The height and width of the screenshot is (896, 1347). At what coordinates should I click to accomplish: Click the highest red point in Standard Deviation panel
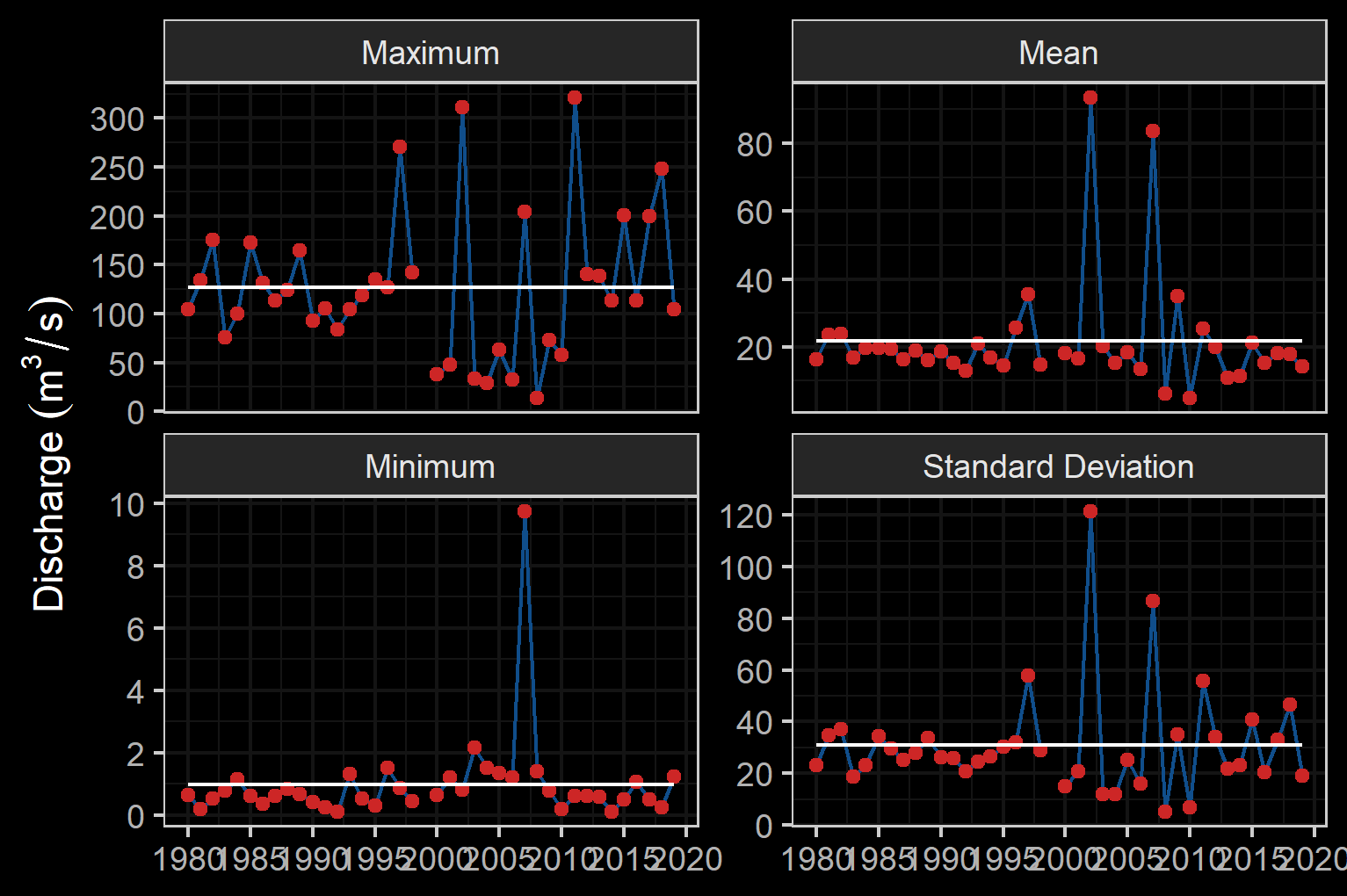pos(1090,511)
